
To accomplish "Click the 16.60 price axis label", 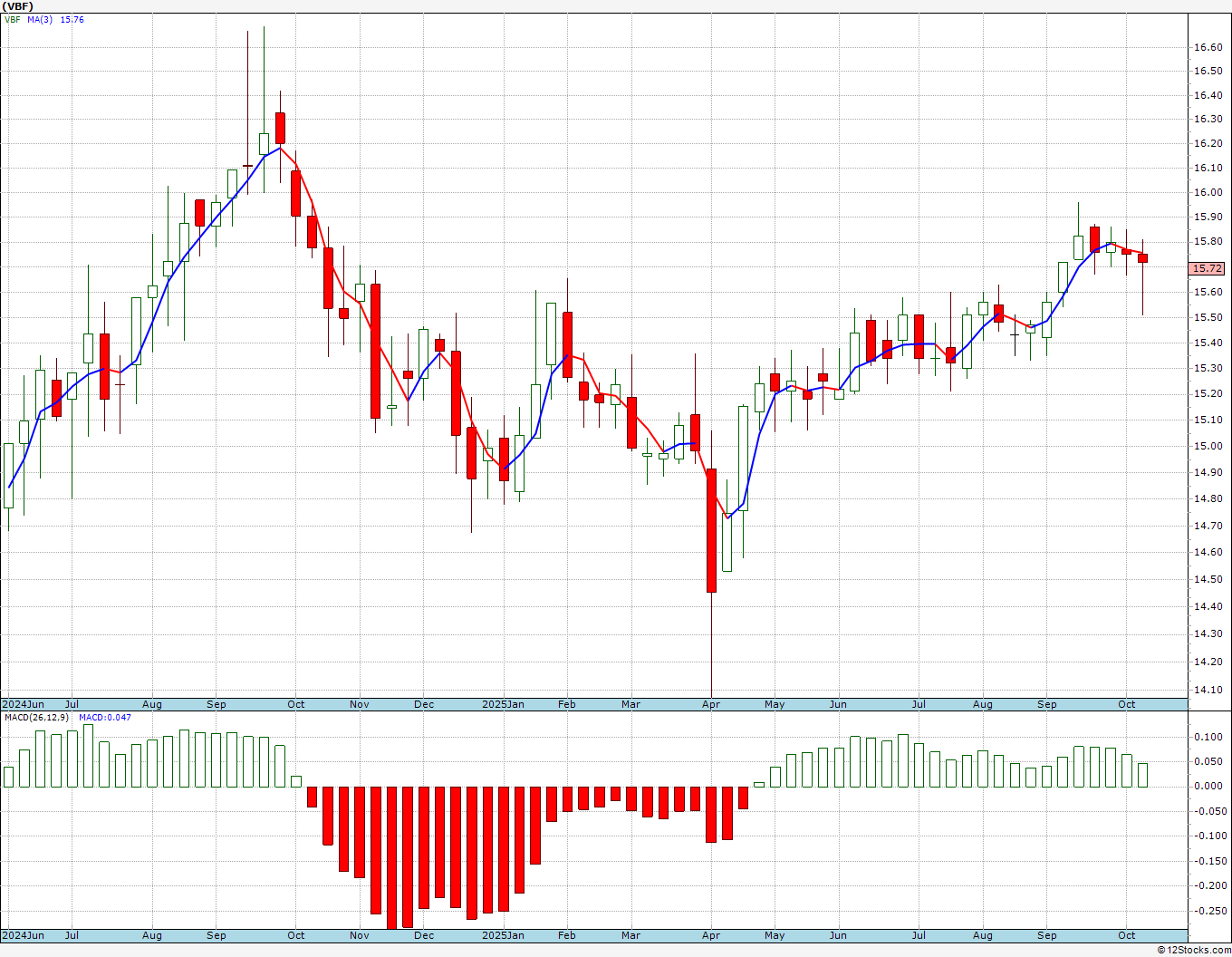I will click(x=1208, y=46).
